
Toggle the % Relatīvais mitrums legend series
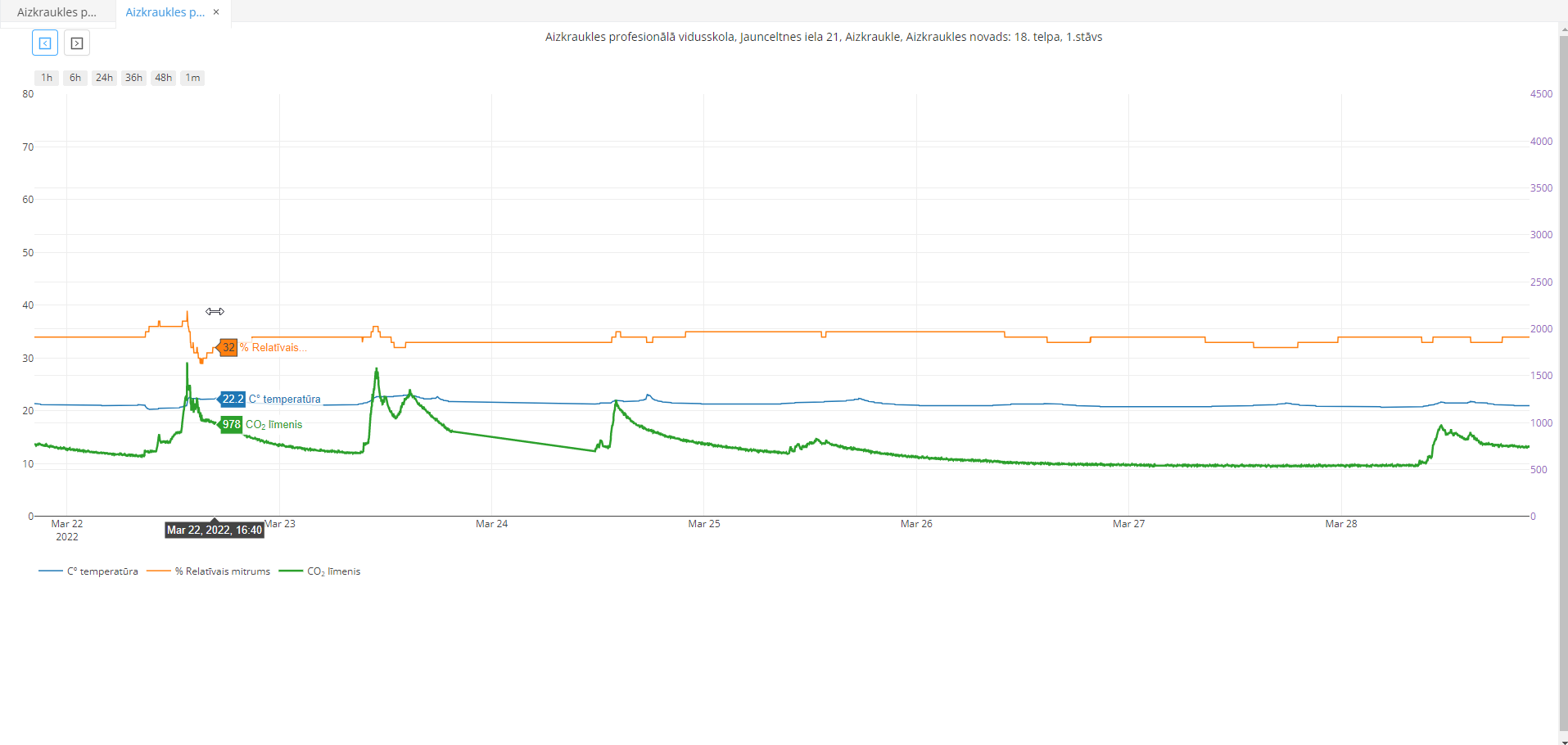[223, 571]
